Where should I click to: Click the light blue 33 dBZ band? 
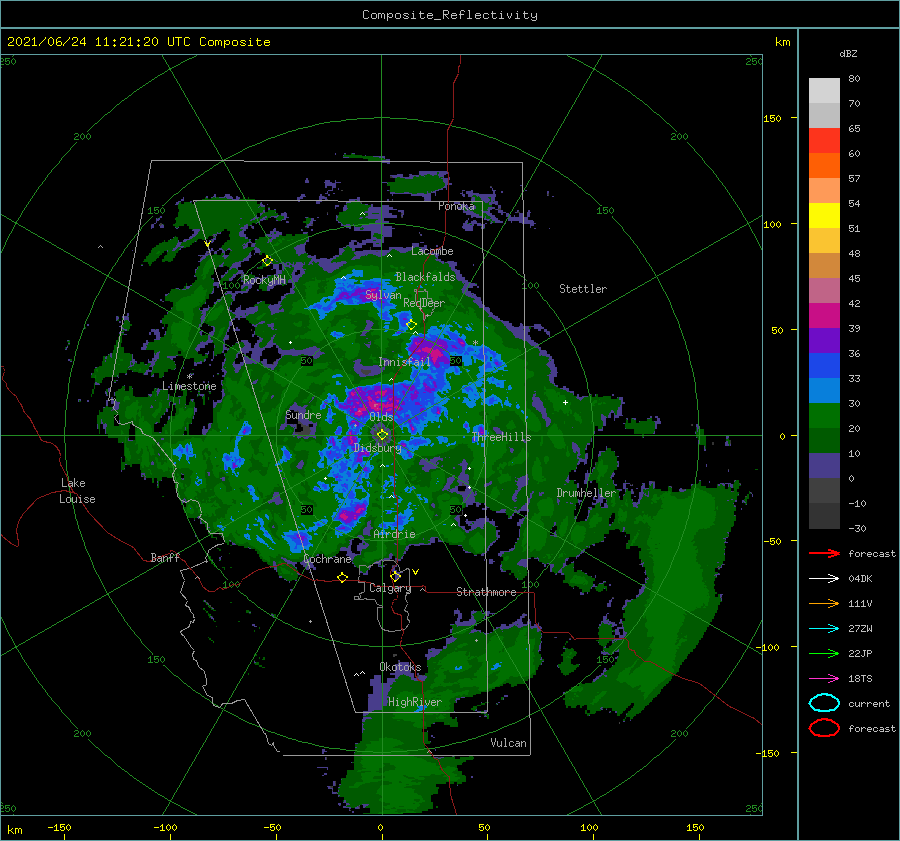point(824,390)
